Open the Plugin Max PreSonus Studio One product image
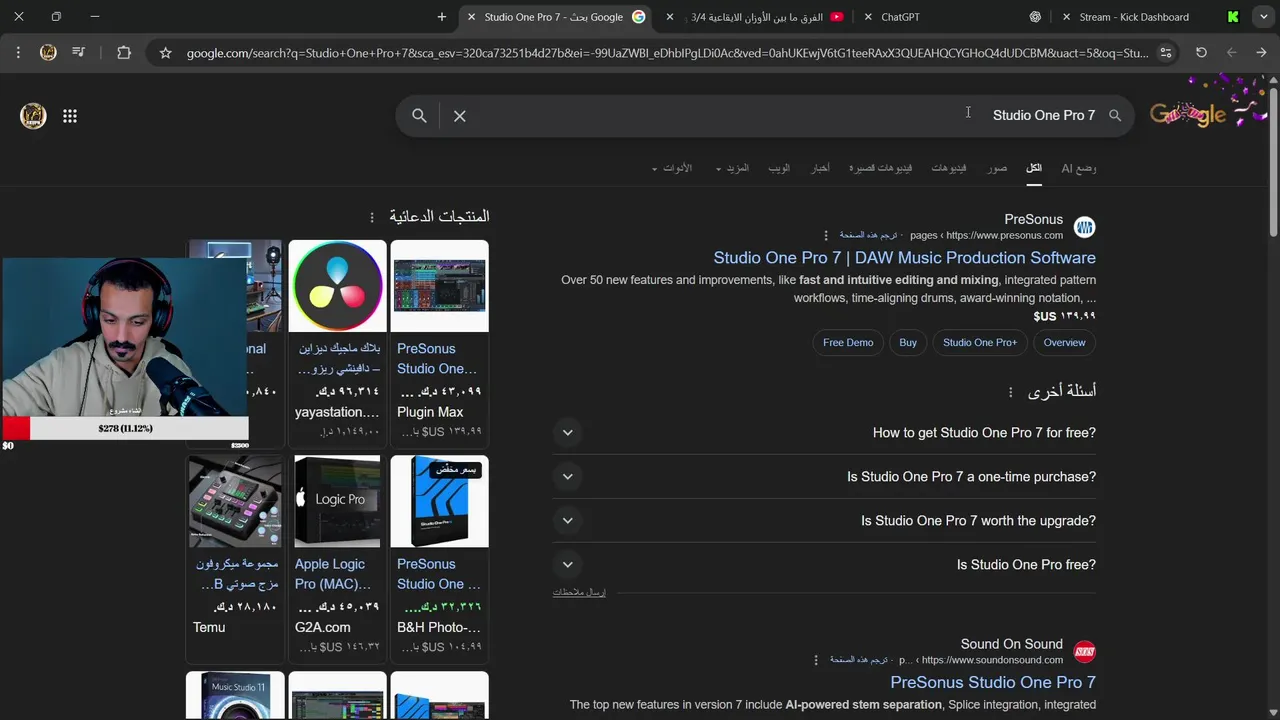Viewport: 1280px width, 720px height. point(439,286)
